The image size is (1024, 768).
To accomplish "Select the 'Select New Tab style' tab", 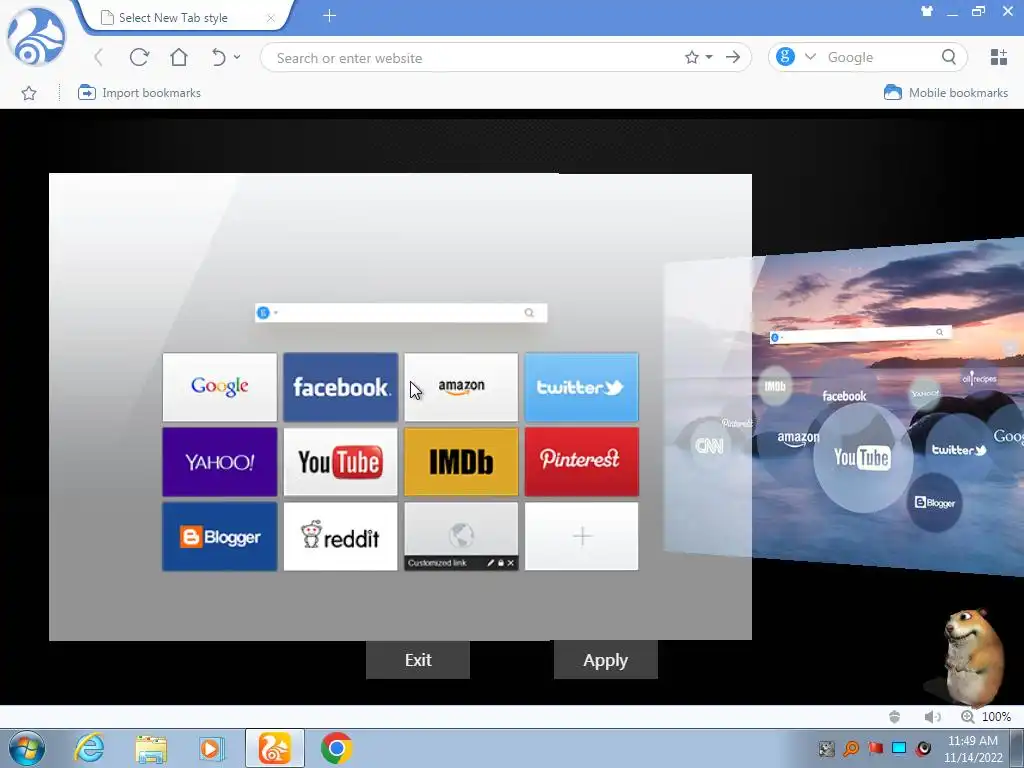I will tap(173, 18).
